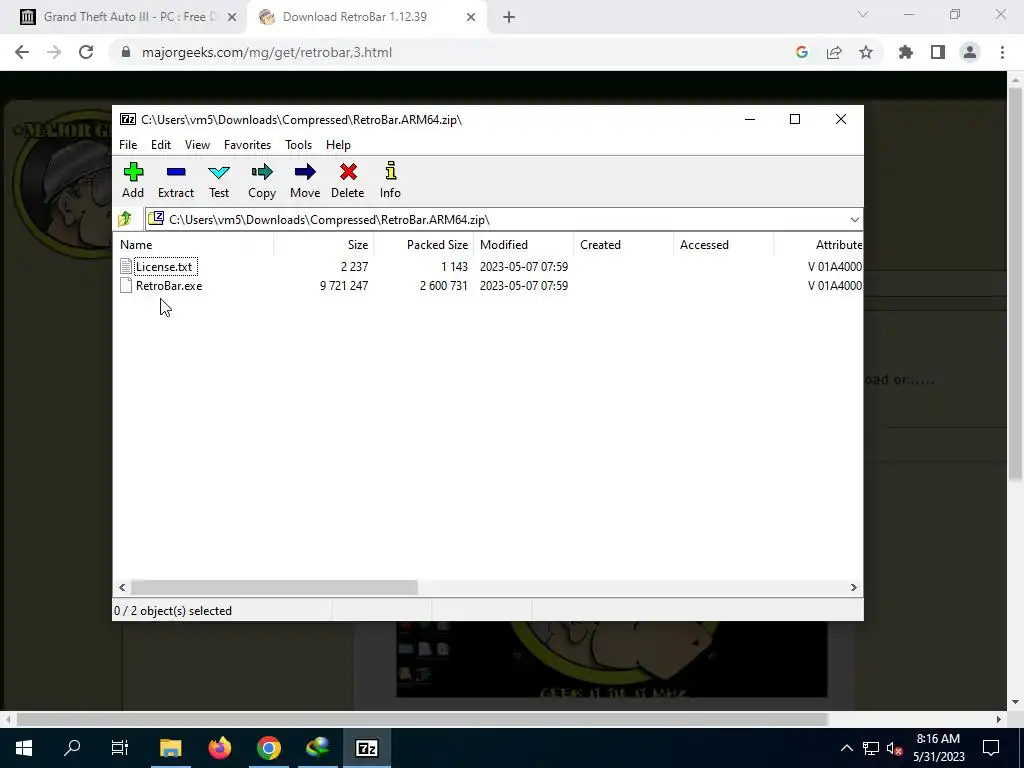
Task: Open Internet Download Manager taskbar icon
Action: pyautogui.click(x=317, y=748)
